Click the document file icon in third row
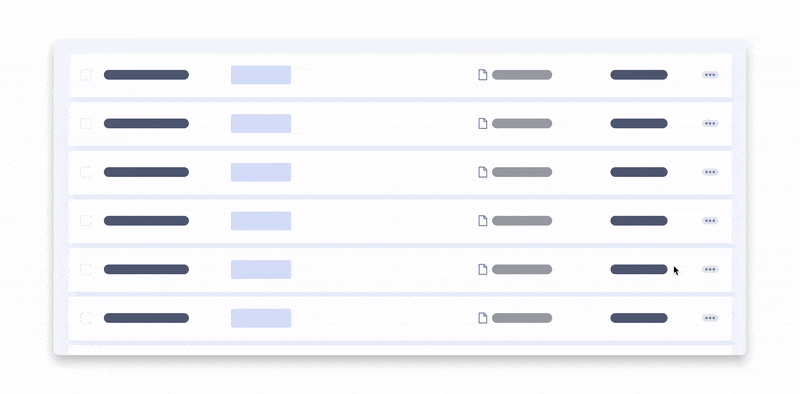Screen dimensions: 800x394 (483, 172)
